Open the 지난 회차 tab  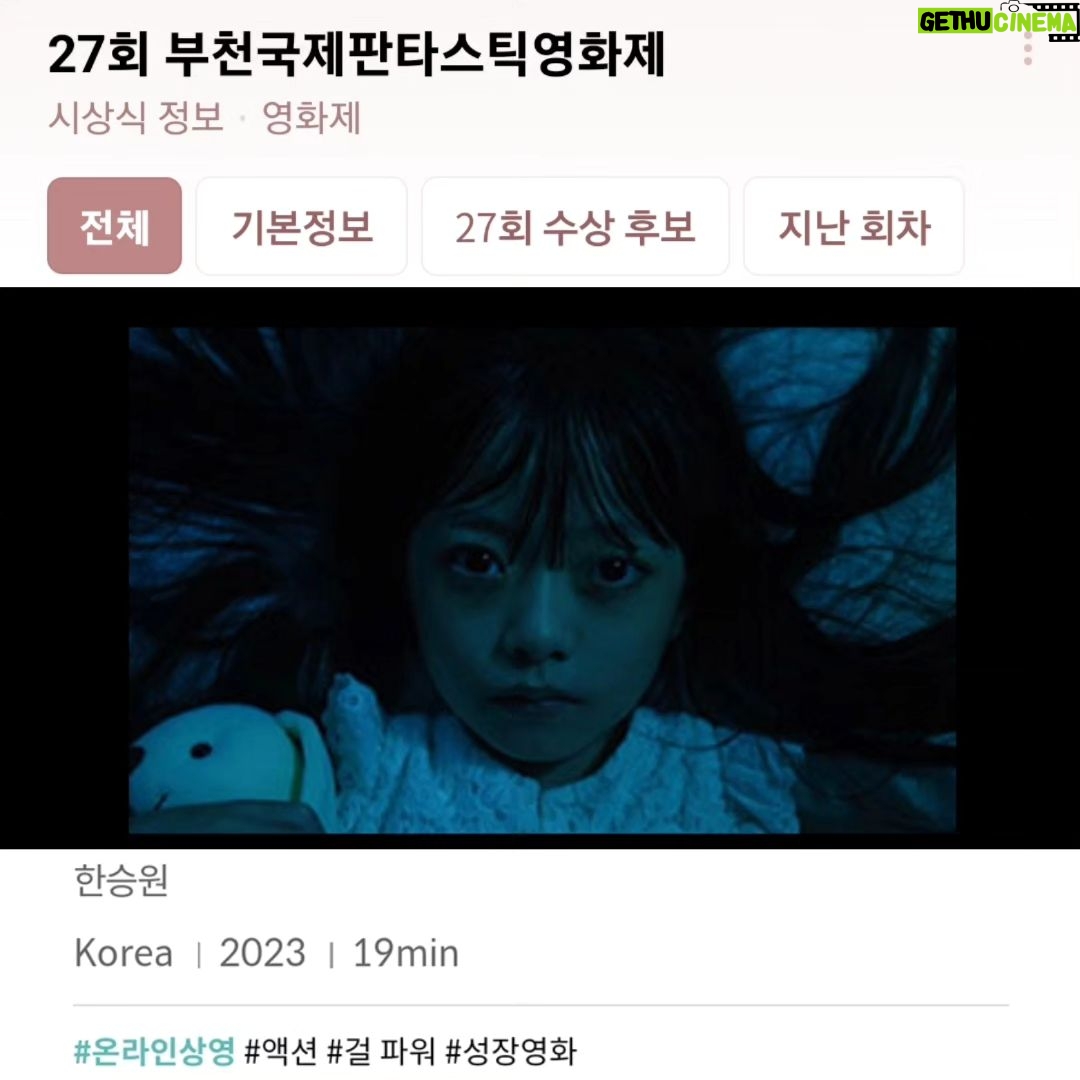click(854, 226)
